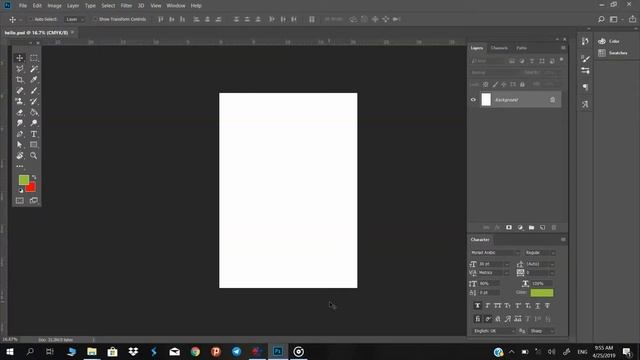The image size is (640, 360).
Task: Select the Eyedropper tool
Action: click(33, 80)
